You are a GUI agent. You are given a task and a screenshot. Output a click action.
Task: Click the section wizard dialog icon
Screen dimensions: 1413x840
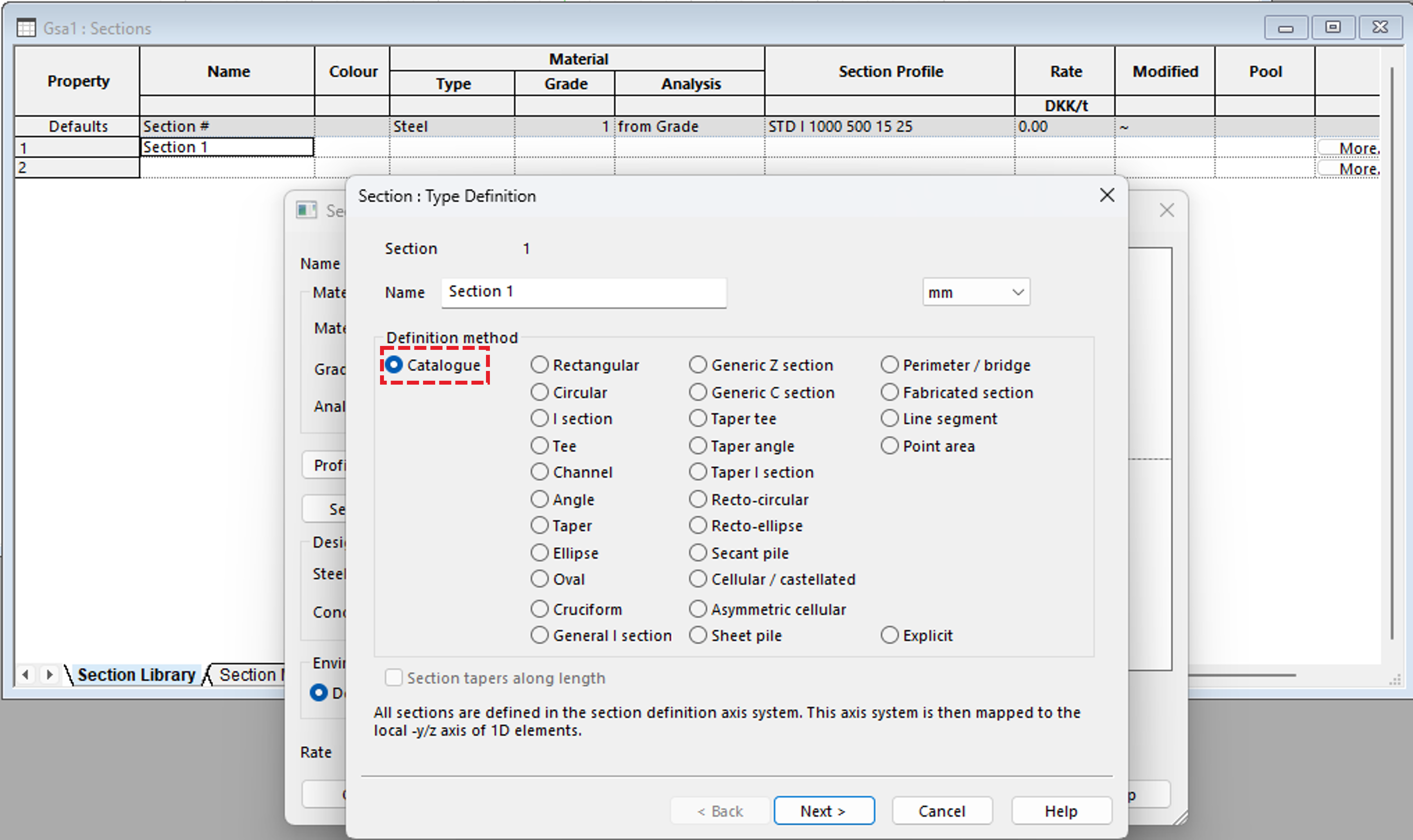[306, 211]
